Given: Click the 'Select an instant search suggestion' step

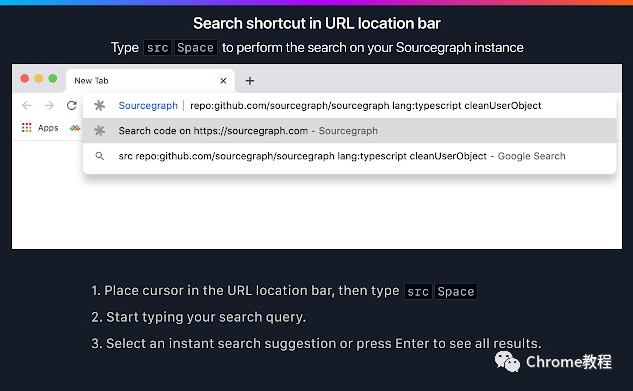Looking at the screenshot, I should [316, 343].
